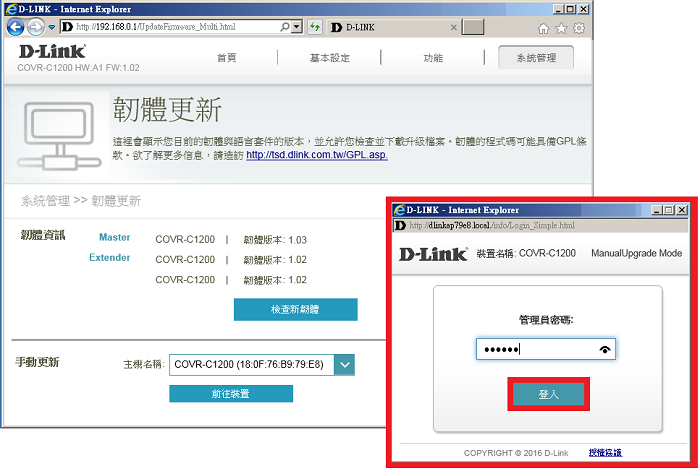This screenshot has height=471, width=700.
Task: Click the refresh icon beside the address bar
Action: pos(315,27)
